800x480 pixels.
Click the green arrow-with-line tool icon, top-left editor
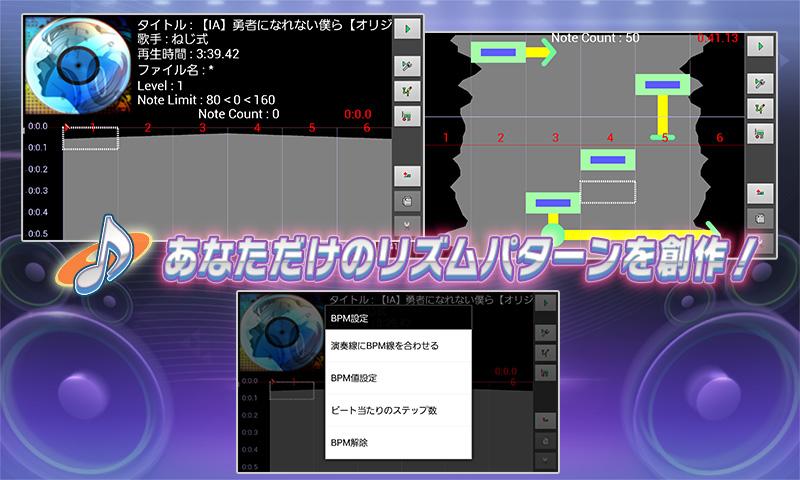[x=407, y=66]
